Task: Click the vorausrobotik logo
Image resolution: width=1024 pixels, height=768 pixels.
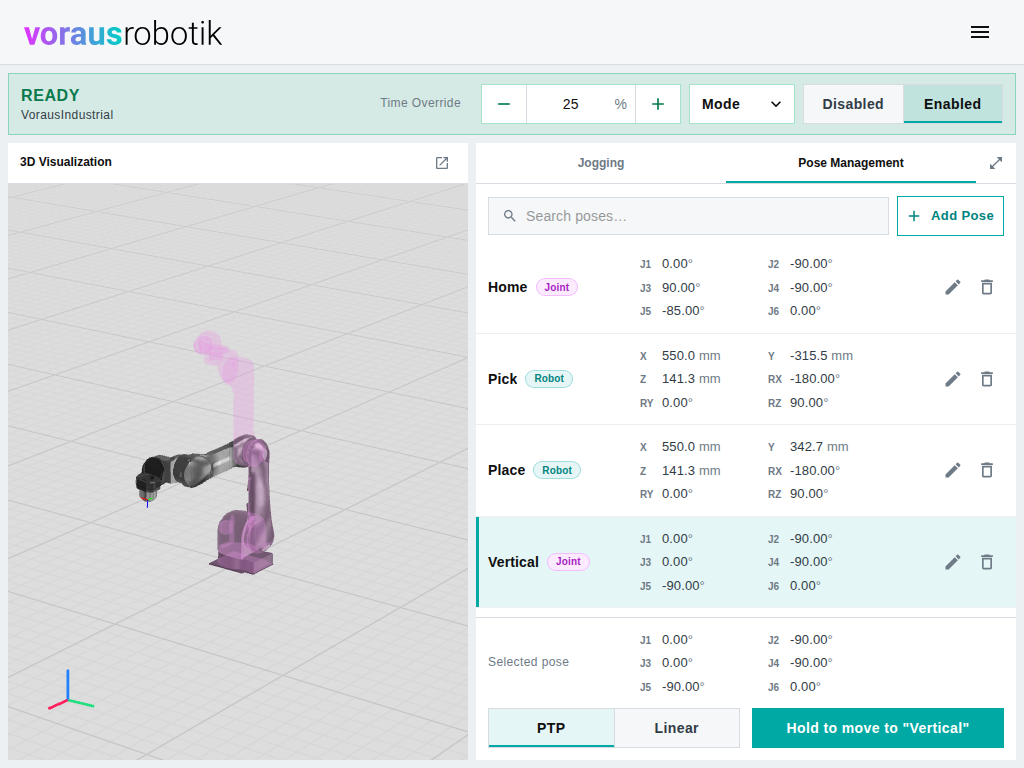Action: coord(123,33)
